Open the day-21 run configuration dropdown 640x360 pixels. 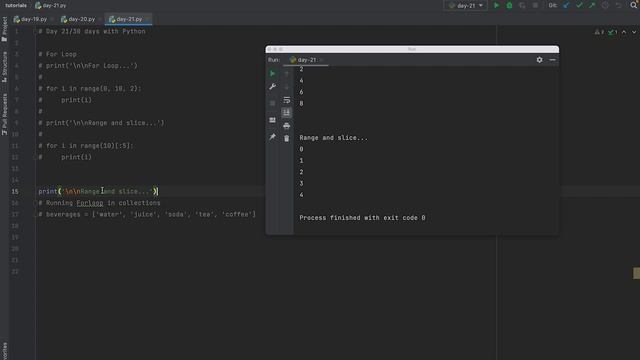click(x=465, y=5)
